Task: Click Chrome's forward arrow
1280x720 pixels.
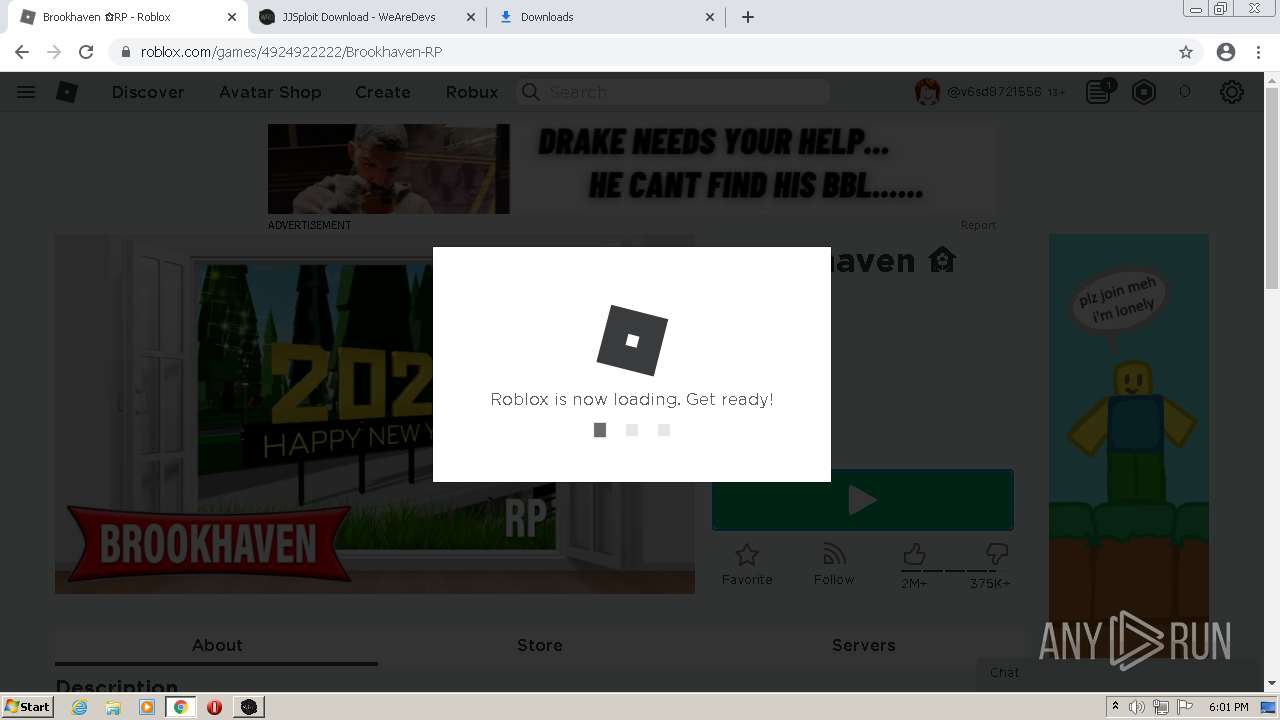Action: point(54,52)
